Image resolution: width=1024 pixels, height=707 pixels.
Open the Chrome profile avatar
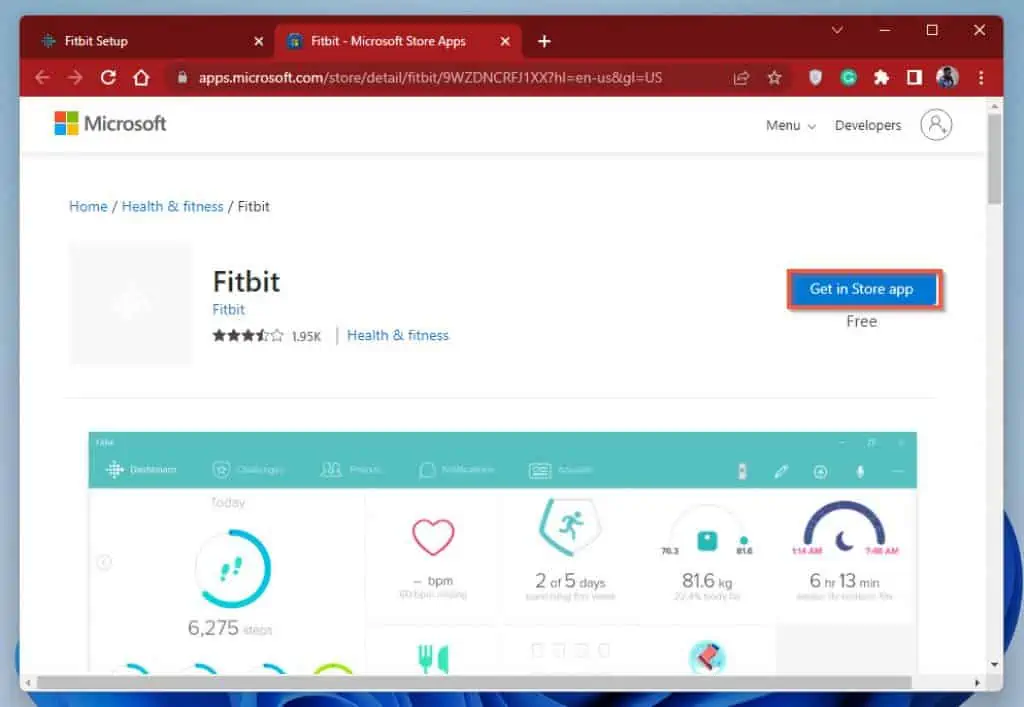(x=947, y=78)
